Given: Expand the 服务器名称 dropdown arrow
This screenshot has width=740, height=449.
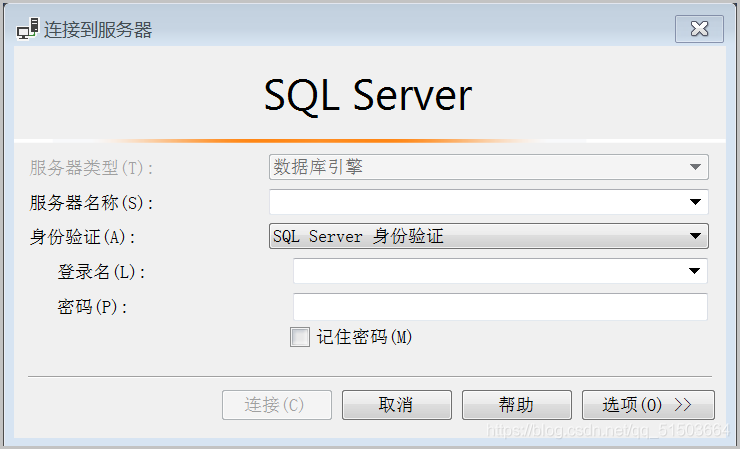Looking at the screenshot, I should click(x=695, y=202).
